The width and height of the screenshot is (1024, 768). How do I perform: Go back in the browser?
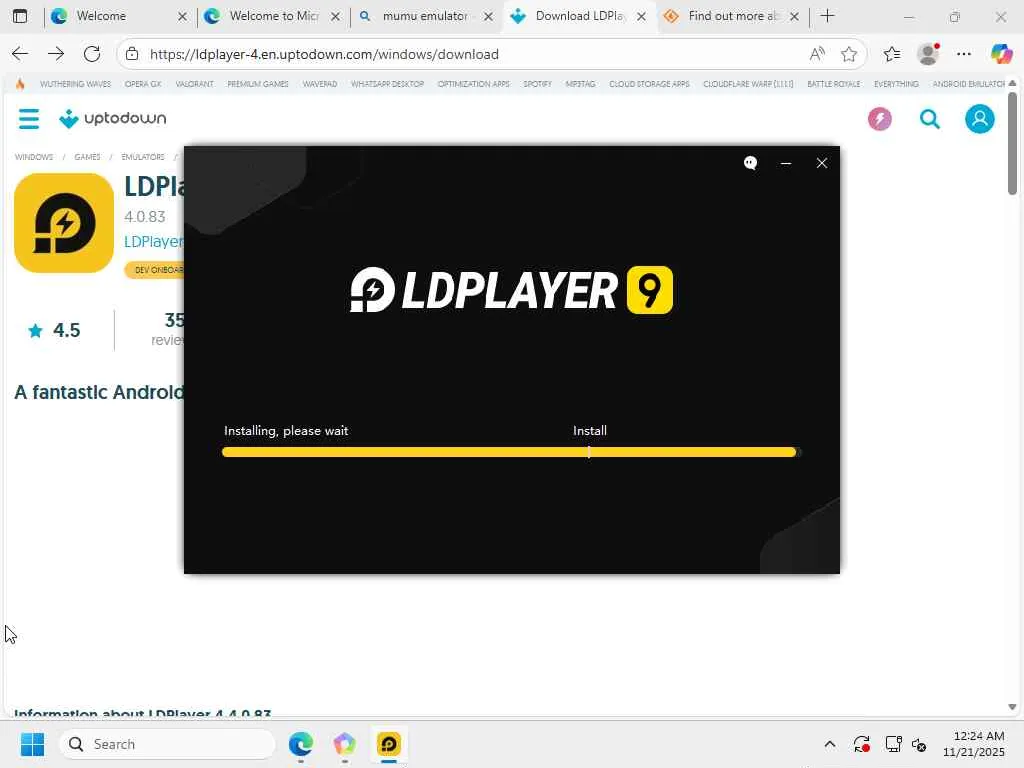(20, 54)
